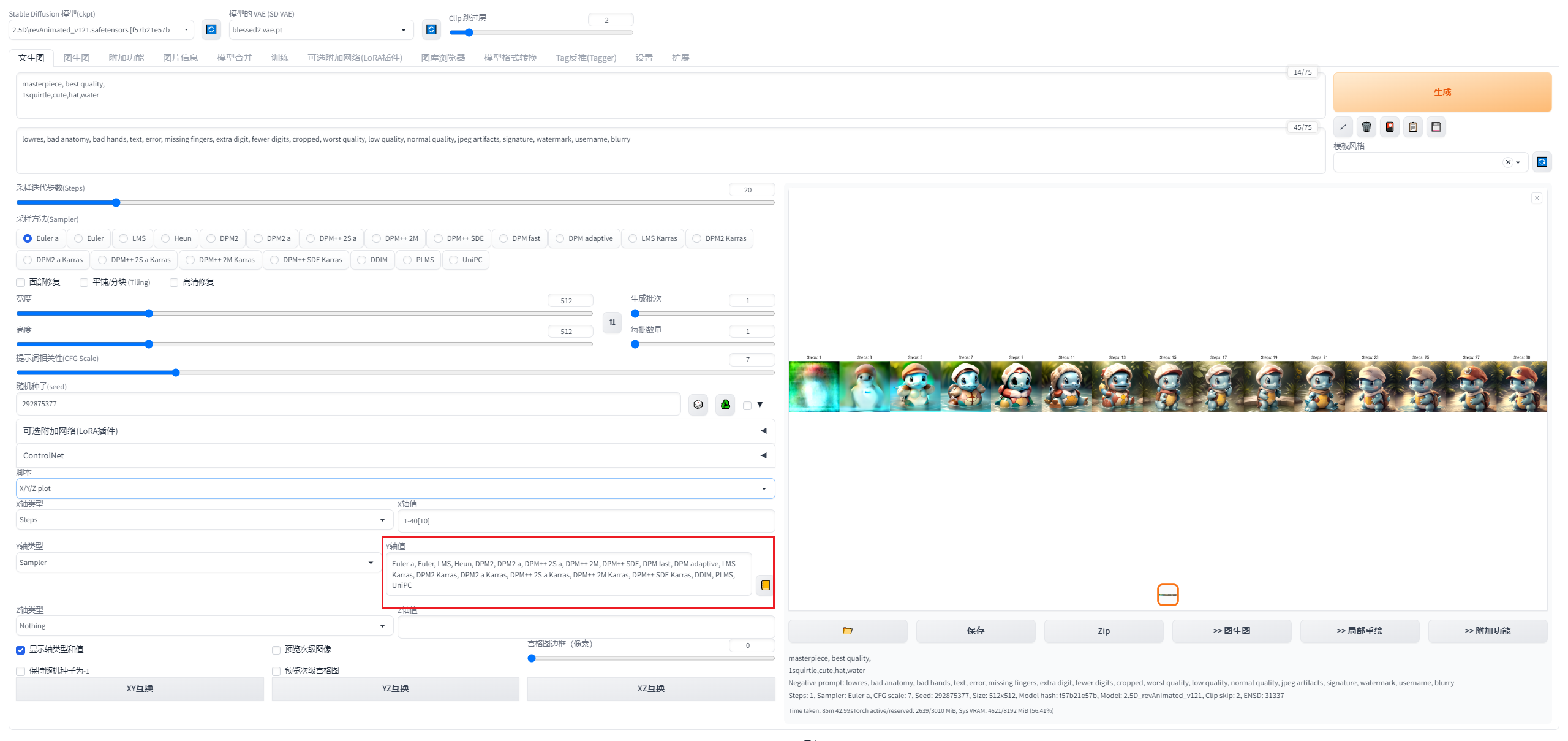
Task: Select the Heun sampler
Action: click(176, 238)
